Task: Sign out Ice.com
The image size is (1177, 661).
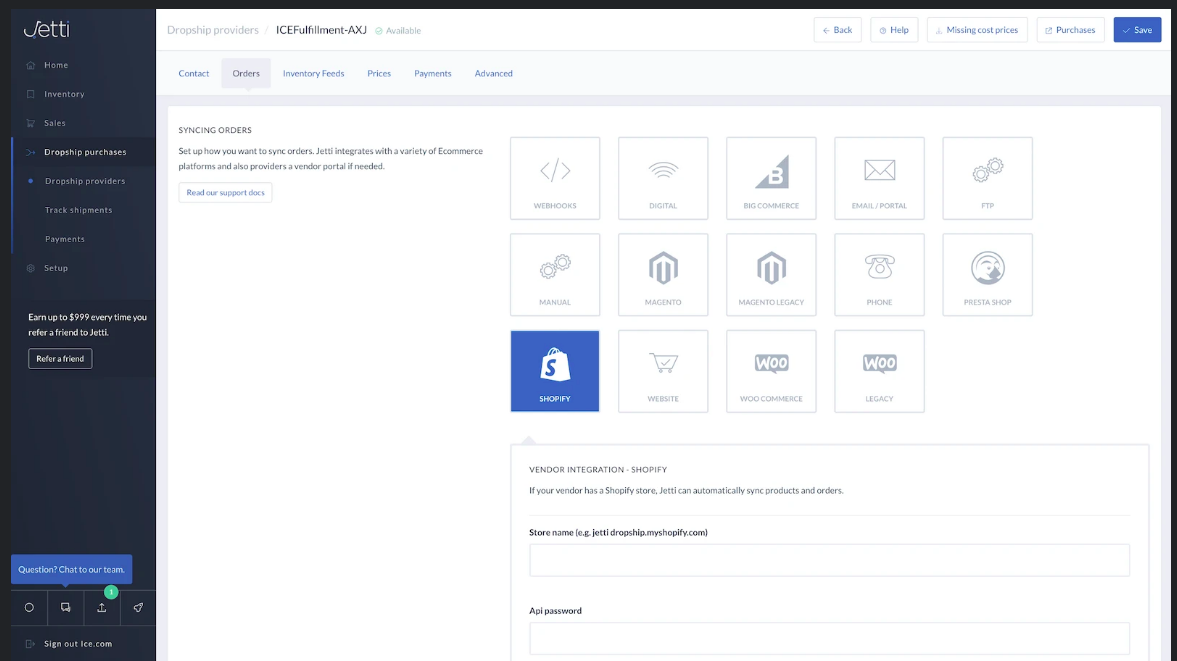Action: 78,644
